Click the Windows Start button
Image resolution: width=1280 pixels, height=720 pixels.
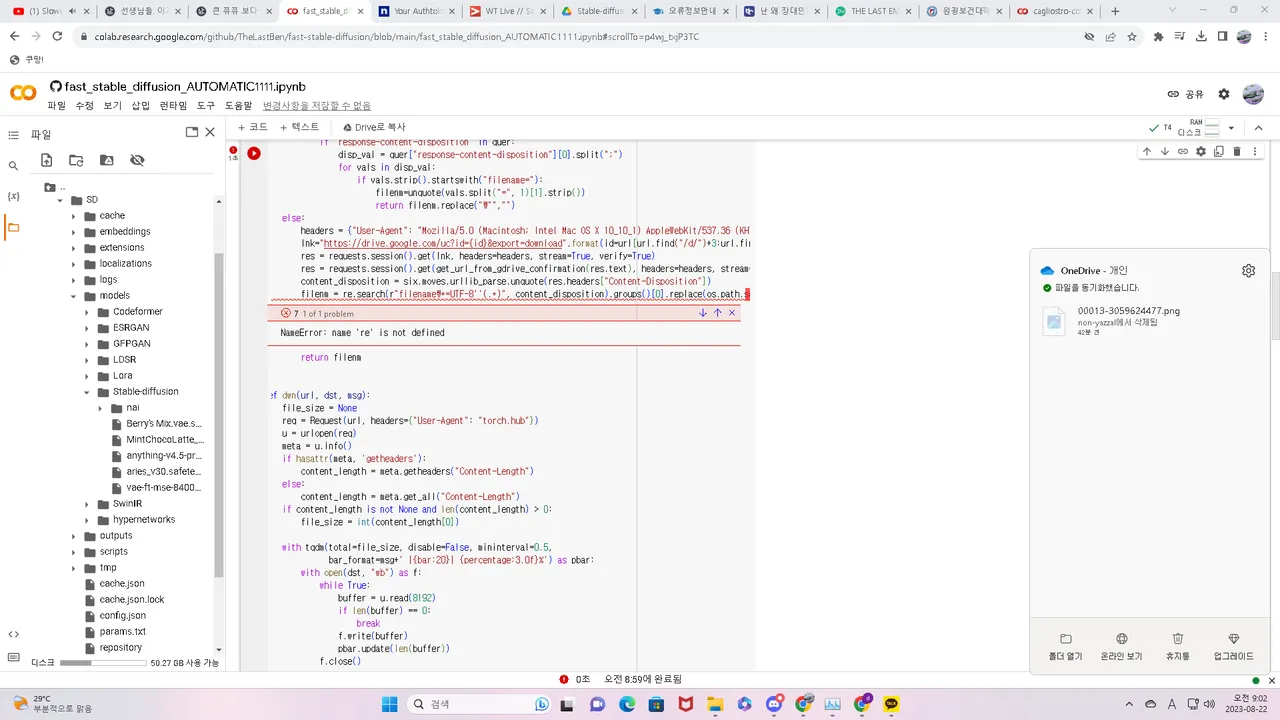[390, 704]
